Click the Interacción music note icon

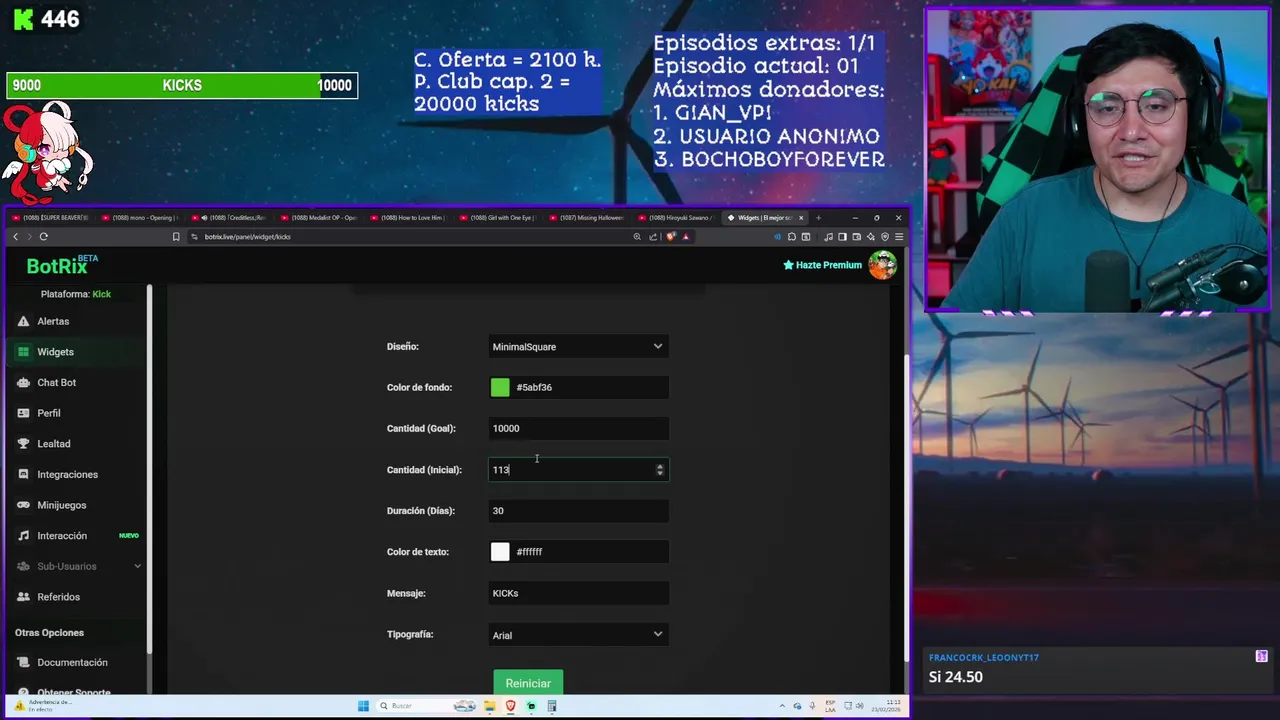tap(23, 536)
